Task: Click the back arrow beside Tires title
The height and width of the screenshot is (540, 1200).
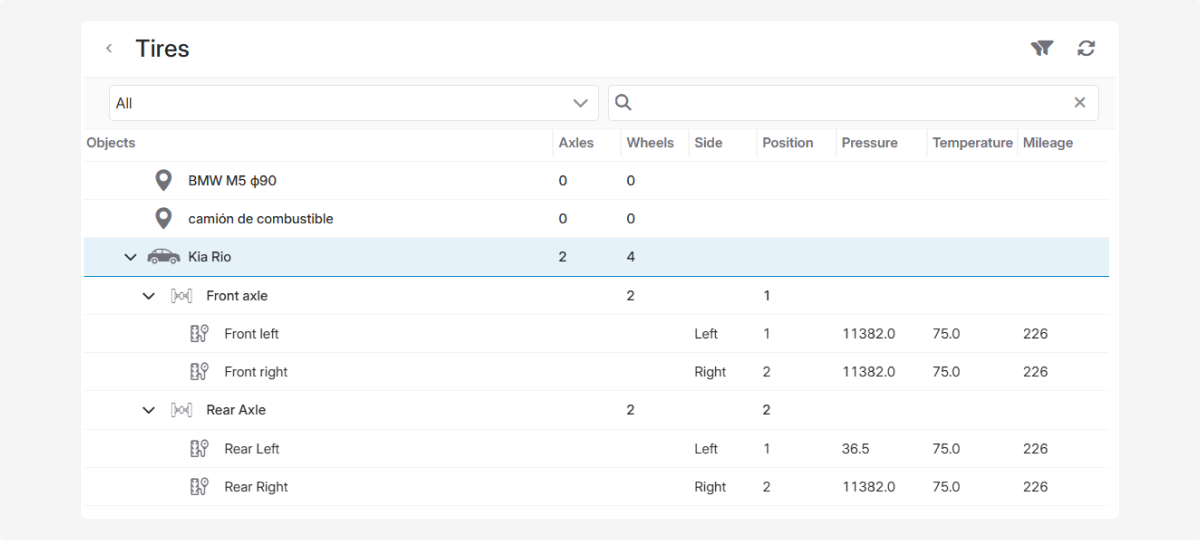Action: coord(109,48)
